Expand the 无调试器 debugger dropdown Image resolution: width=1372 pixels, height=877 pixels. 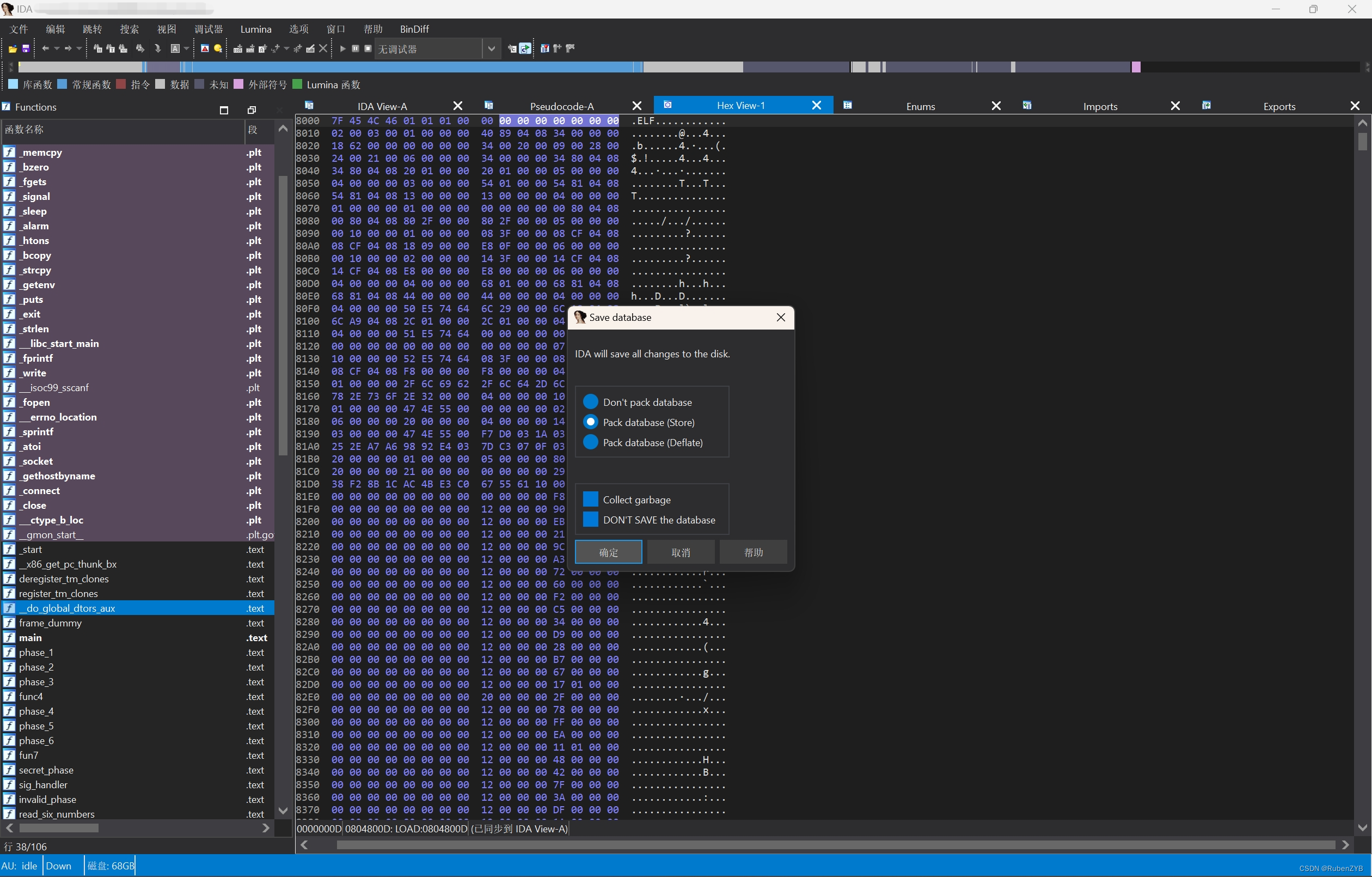pos(491,49)
